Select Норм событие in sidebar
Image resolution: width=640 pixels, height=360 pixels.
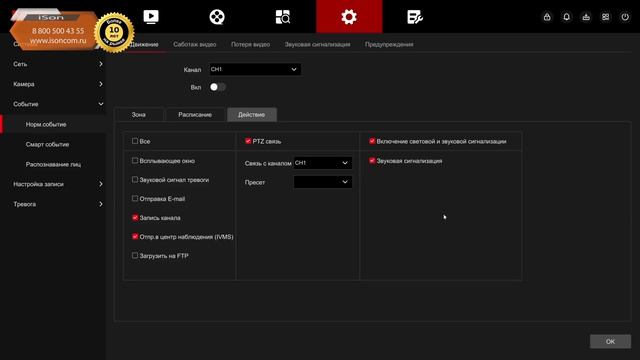coord(53,124)
